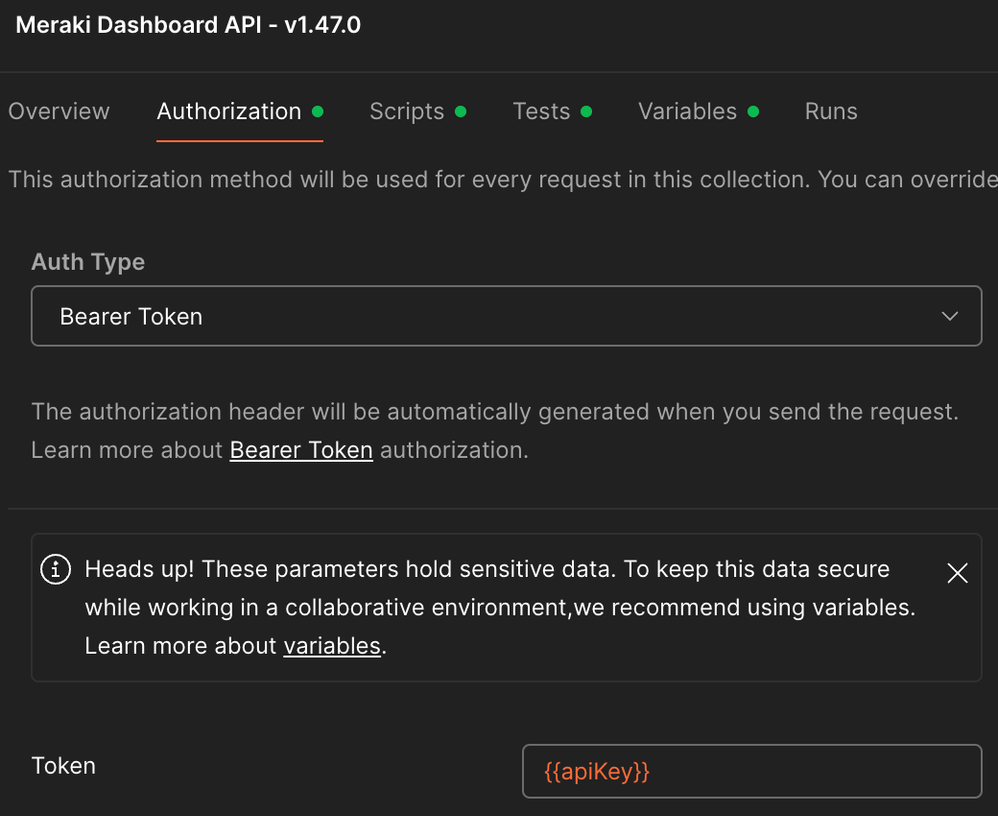Click the green status dot beside Variables
This screenshot has height=816, width=998.
click(755, 112)
